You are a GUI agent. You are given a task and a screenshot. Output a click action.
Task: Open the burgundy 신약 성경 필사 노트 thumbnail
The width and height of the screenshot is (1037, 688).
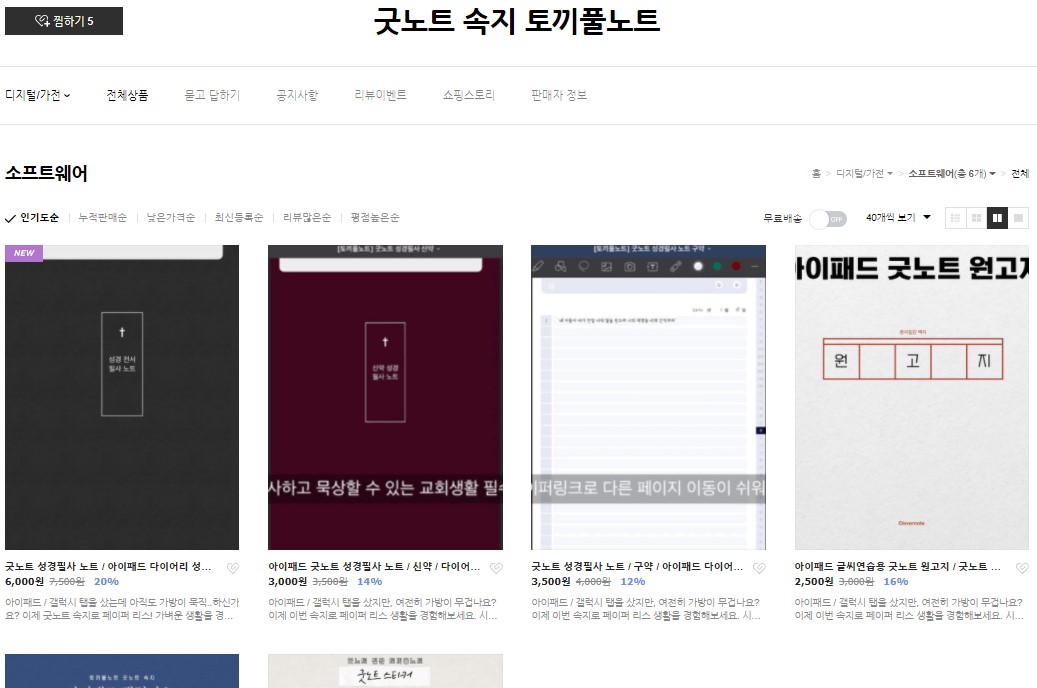pos(385,398)
